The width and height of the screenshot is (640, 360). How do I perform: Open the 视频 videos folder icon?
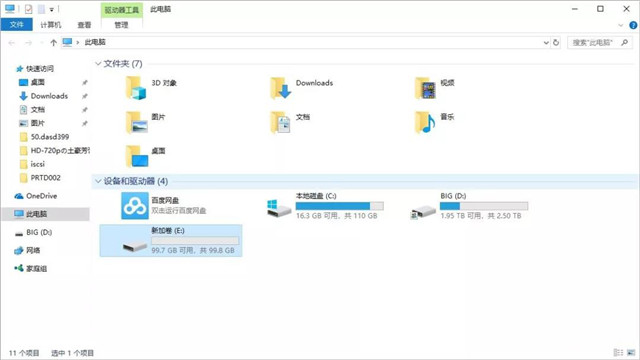pos(425,88)
